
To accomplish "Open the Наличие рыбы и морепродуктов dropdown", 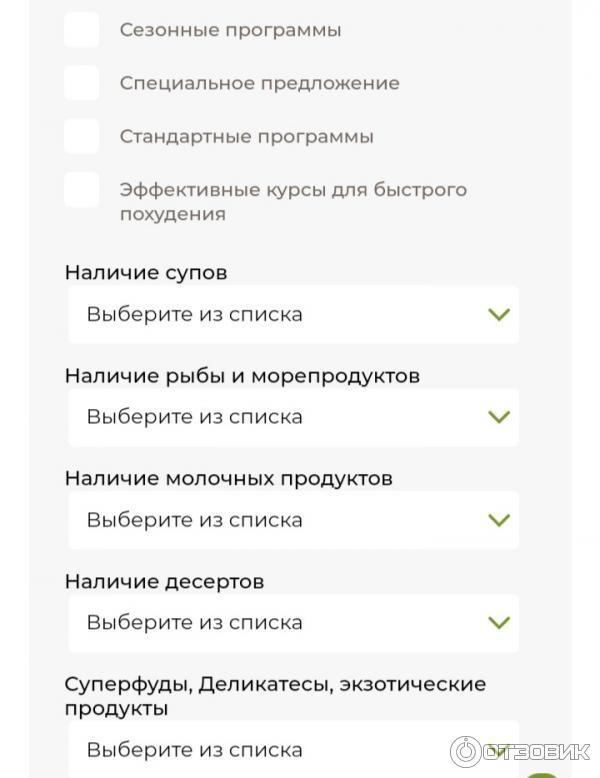I will coord(293,417).
